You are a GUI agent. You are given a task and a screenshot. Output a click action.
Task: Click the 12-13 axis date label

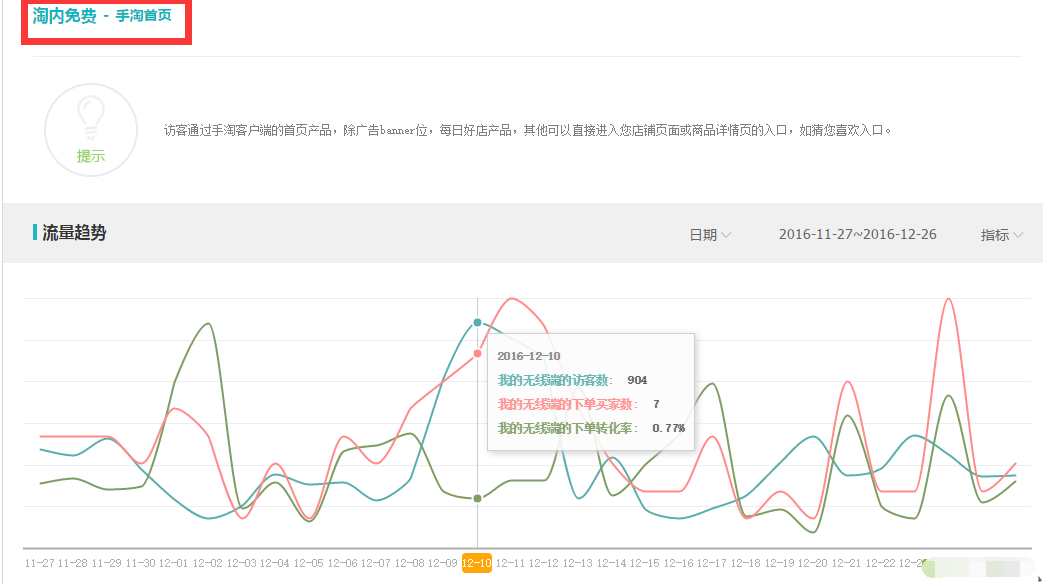pos(577,563)
